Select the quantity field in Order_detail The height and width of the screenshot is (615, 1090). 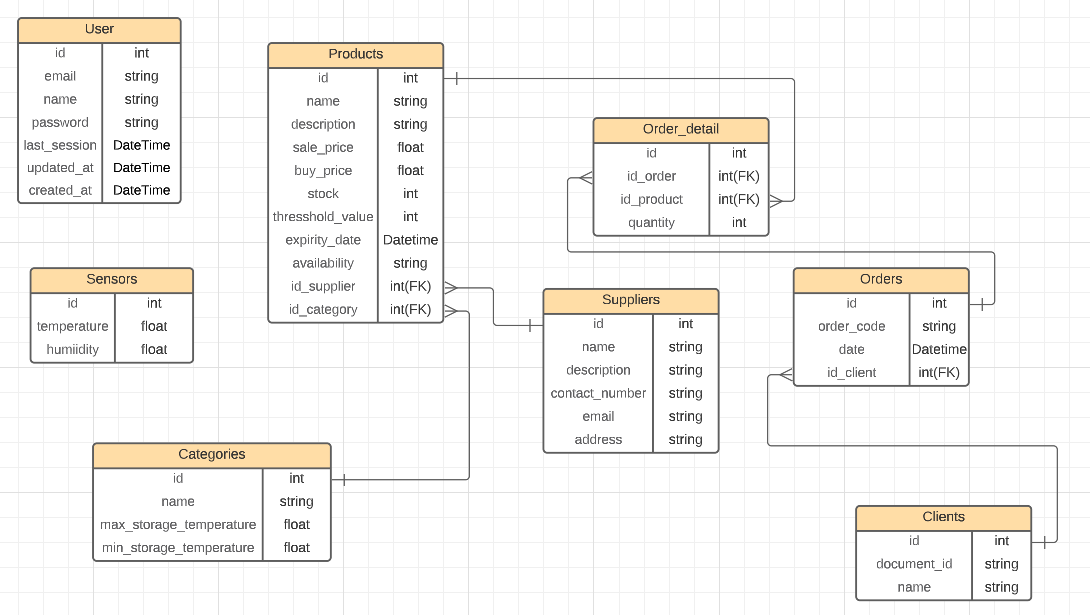(651, 222)
